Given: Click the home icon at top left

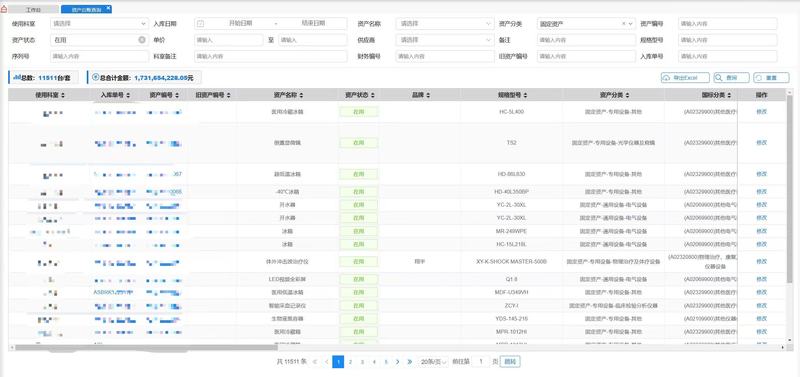Looking at the screenshot, I should coord(4,10).
